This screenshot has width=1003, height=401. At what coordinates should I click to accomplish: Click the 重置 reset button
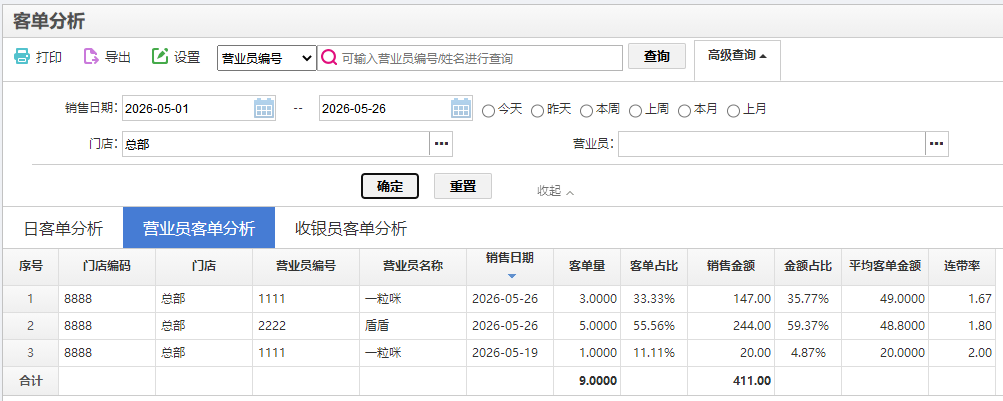coord(462,186)
